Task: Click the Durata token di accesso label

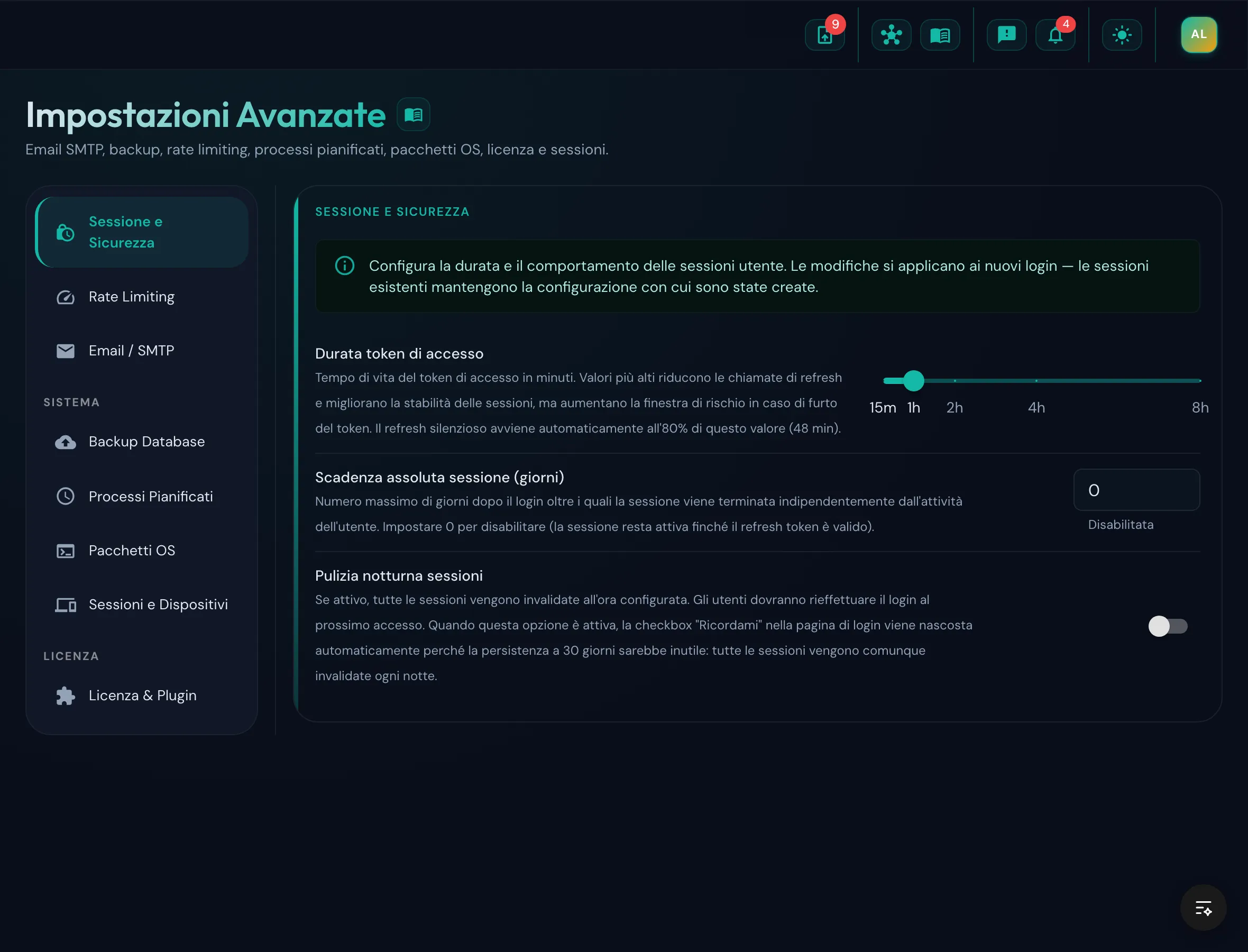Action: click(x=399, y=354)
